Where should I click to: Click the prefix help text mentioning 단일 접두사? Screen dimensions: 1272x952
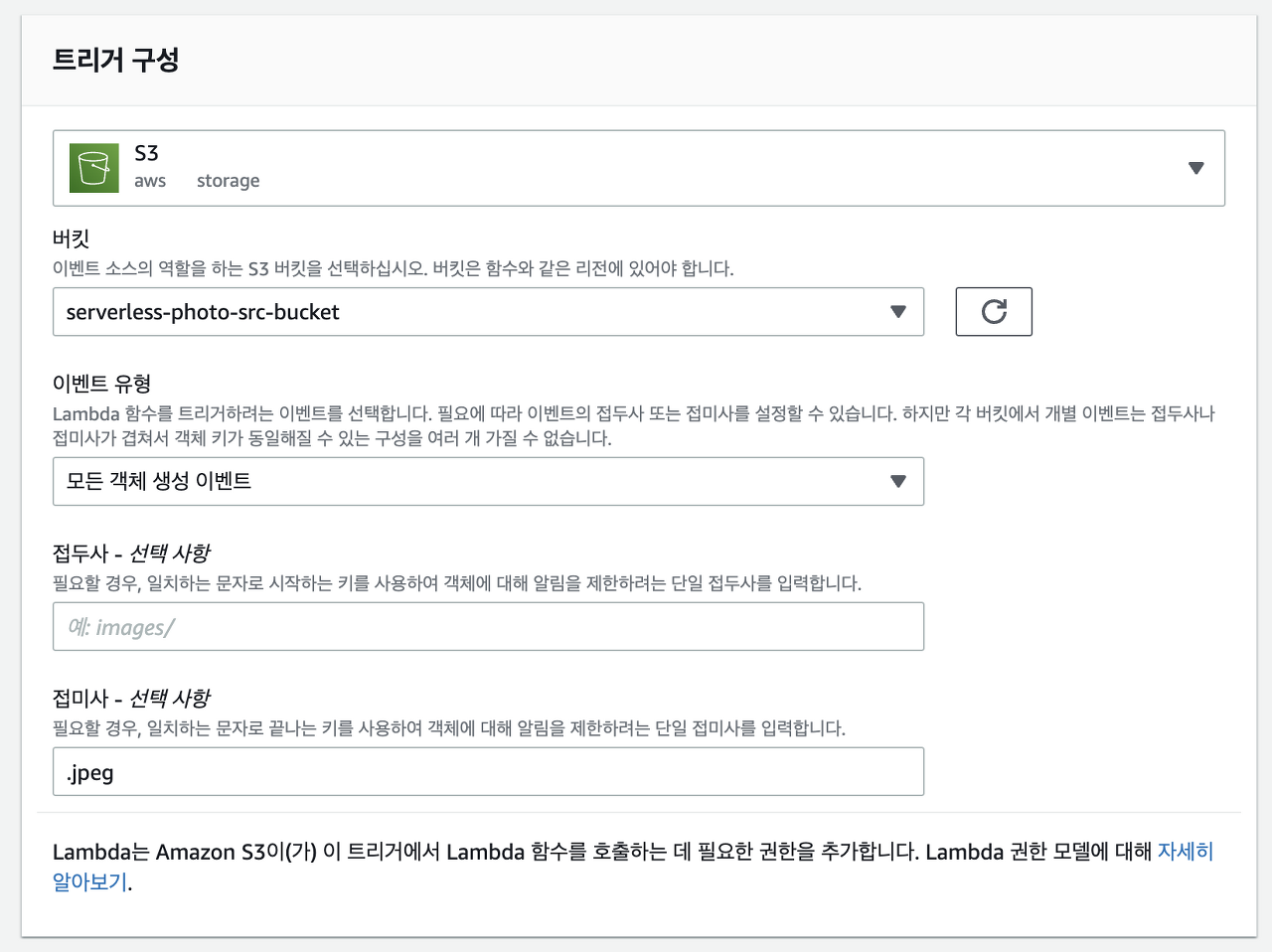click(457, 582)
